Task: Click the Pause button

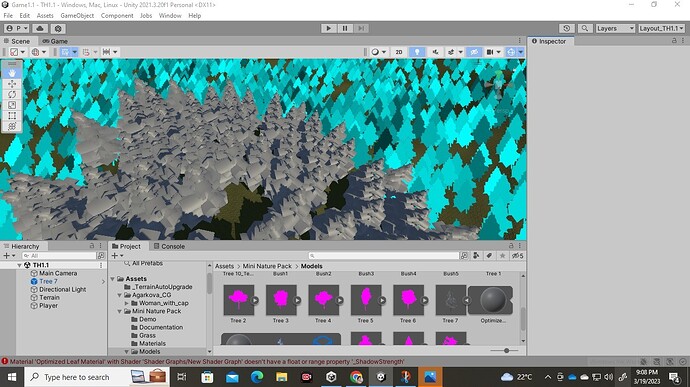Action: (345, 28)
